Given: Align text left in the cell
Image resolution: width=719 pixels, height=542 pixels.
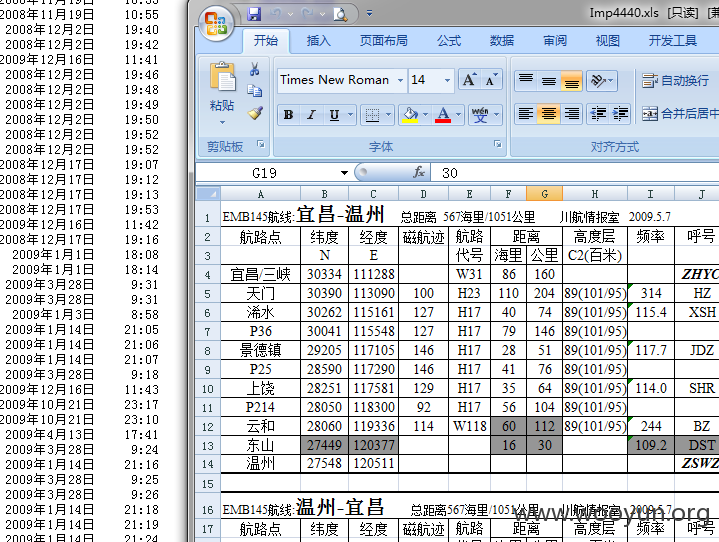Looking at the screenshot, I should pos(526,113).
